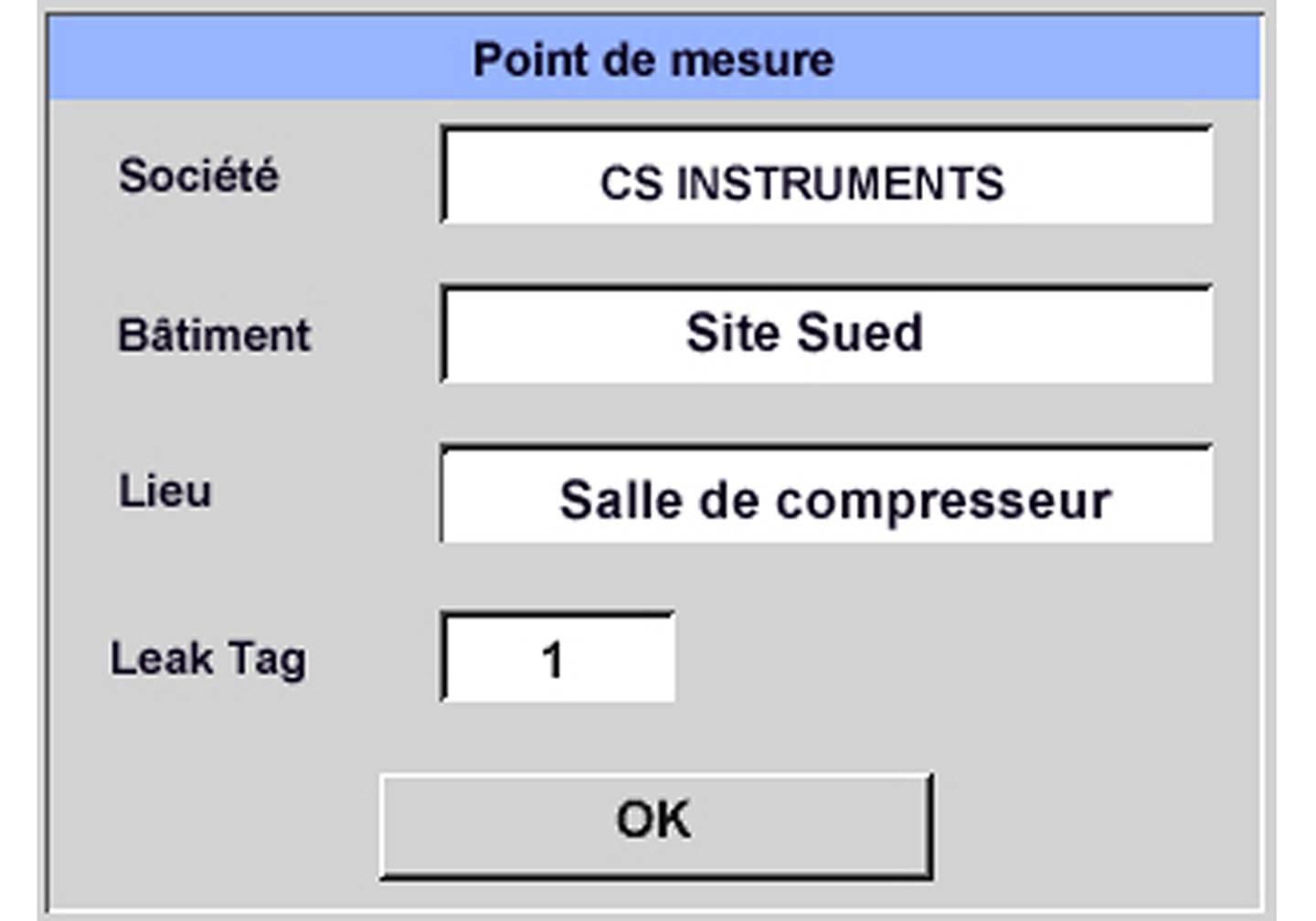The height and width of the screenshot is (921, 1316).
Task: Click the Leak Tag label
Action: tap(208, 659)
